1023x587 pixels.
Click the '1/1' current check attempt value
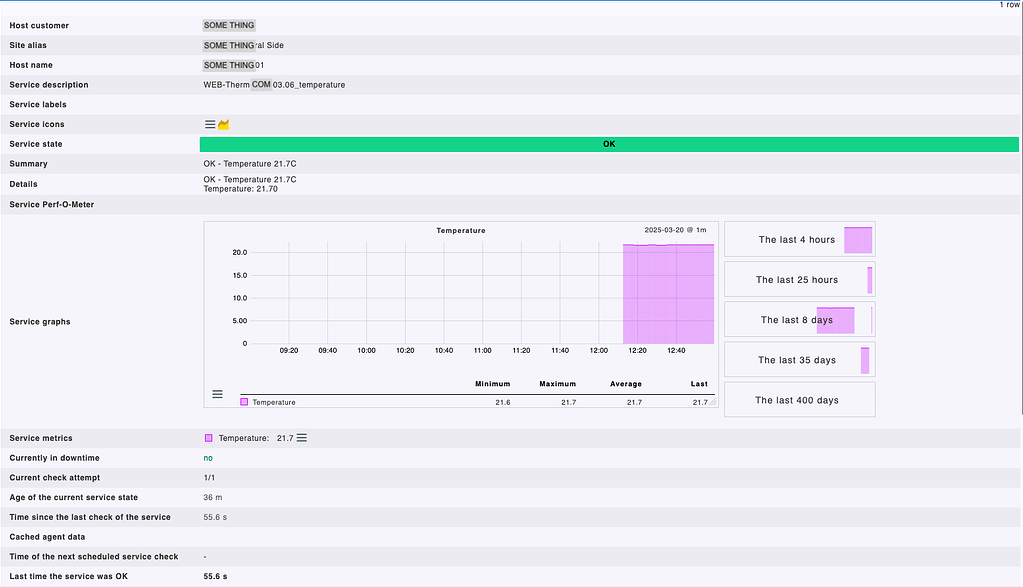click(209, 477)
